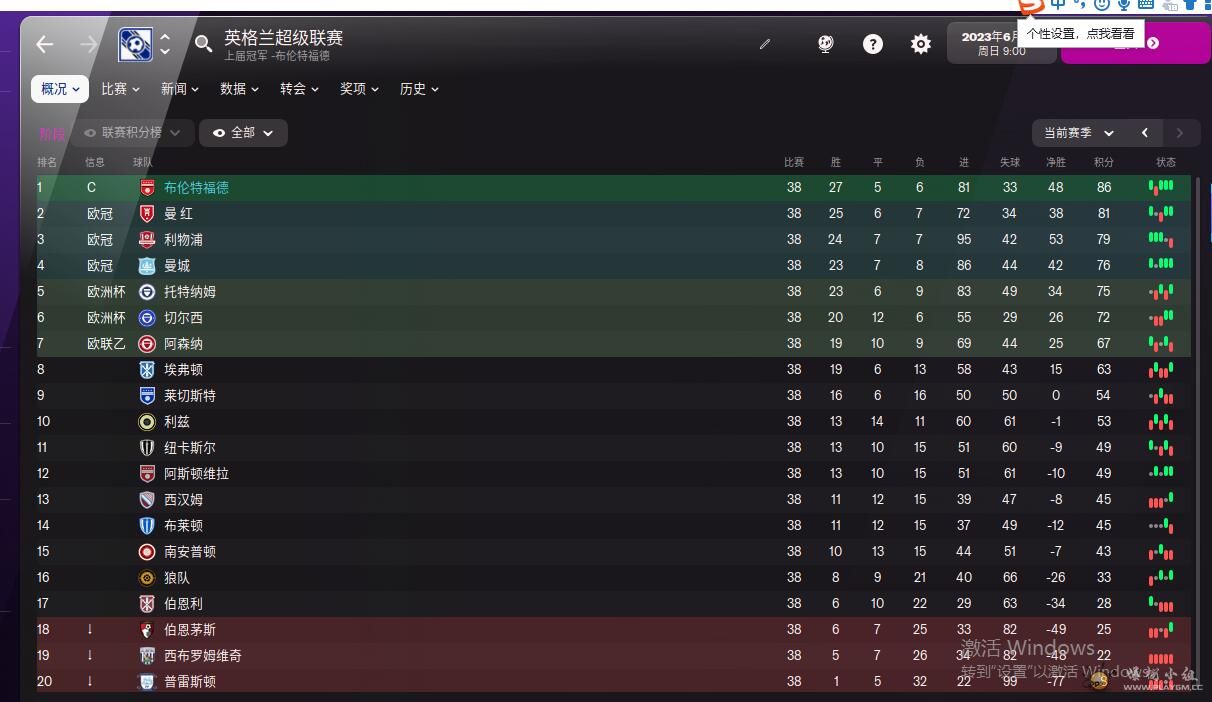This screenshot has height=702, width=1212.
Task: Expand the 概况 overview dropdown
Action: pos(60,89)
